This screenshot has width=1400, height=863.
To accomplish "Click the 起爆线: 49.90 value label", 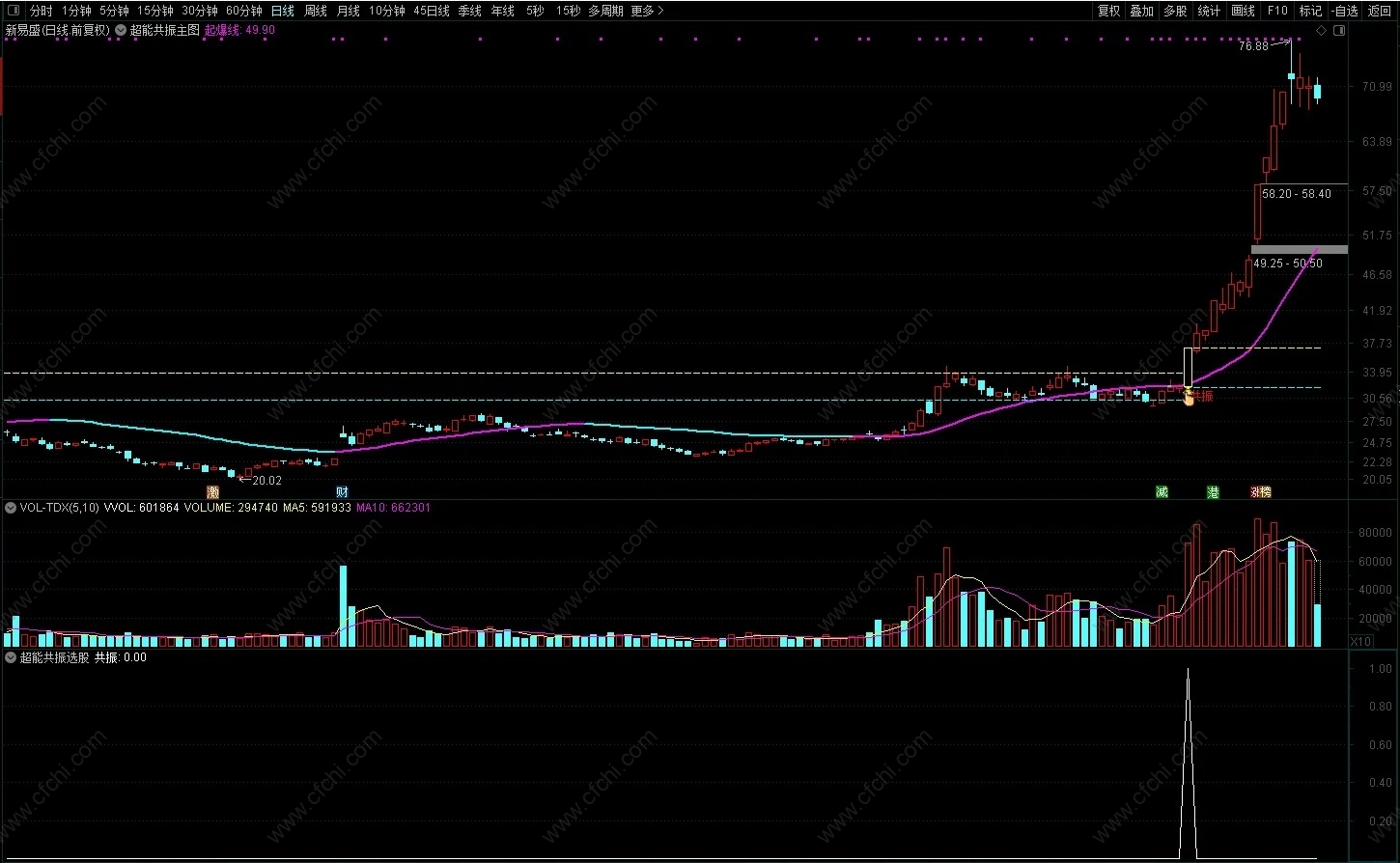I will coord(239,30).
